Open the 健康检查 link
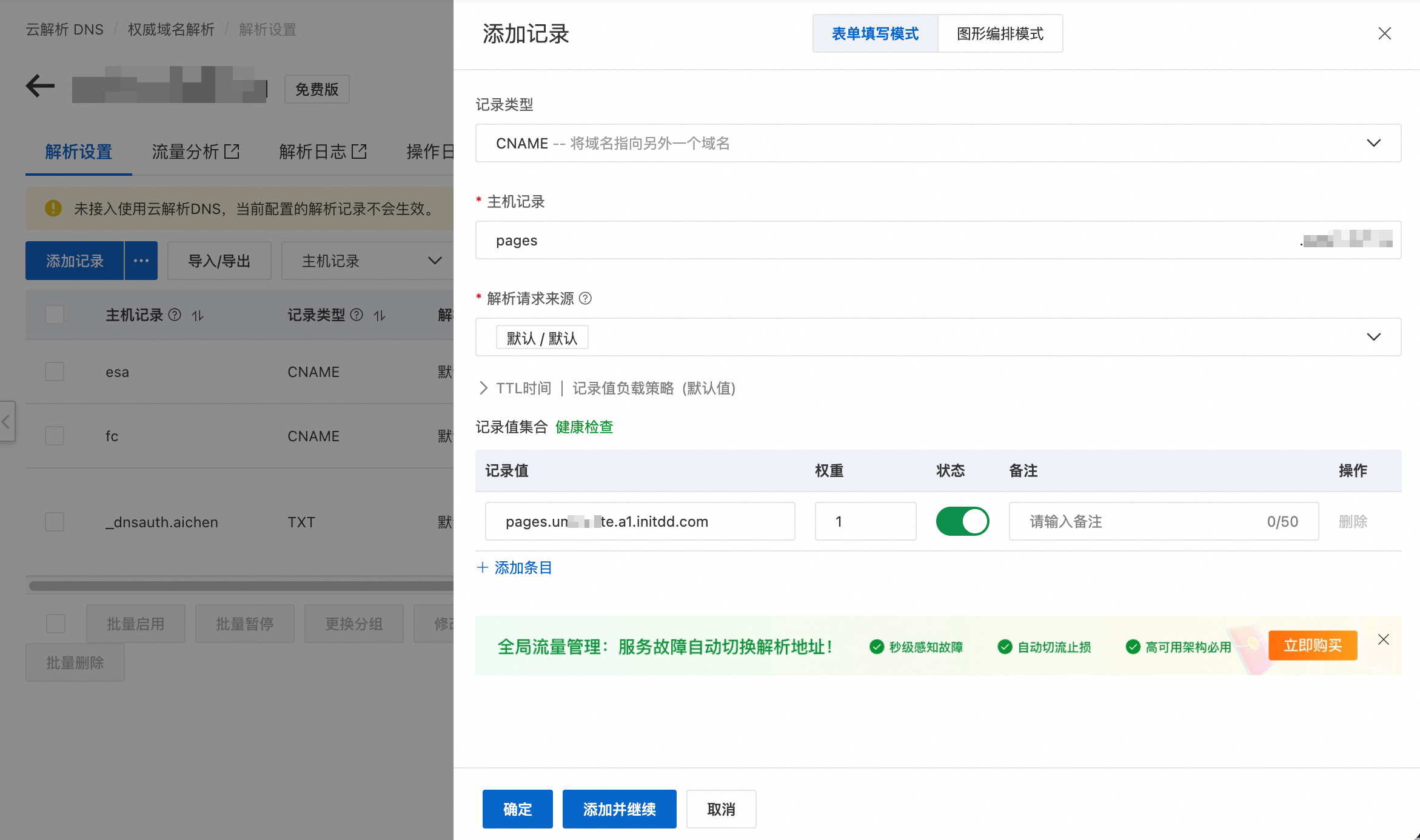This screenshot has width=1420, height=840. click(584, 427)
